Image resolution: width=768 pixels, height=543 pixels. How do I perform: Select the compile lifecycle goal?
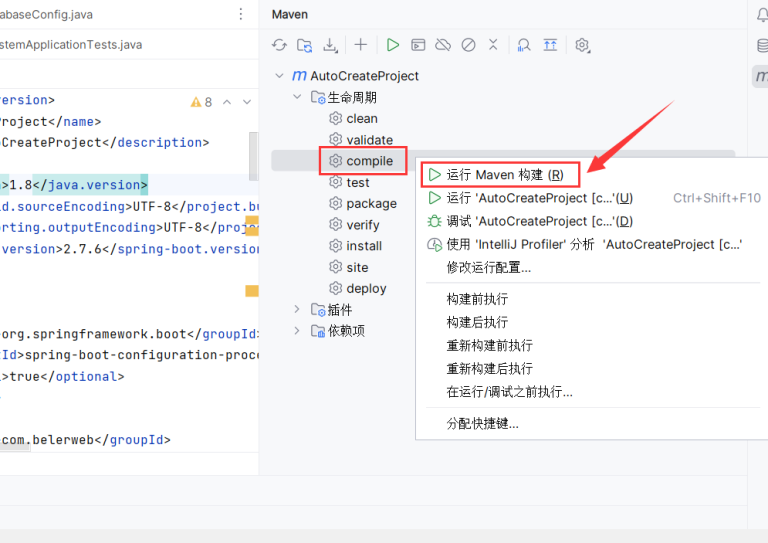[x=369, y=161]
